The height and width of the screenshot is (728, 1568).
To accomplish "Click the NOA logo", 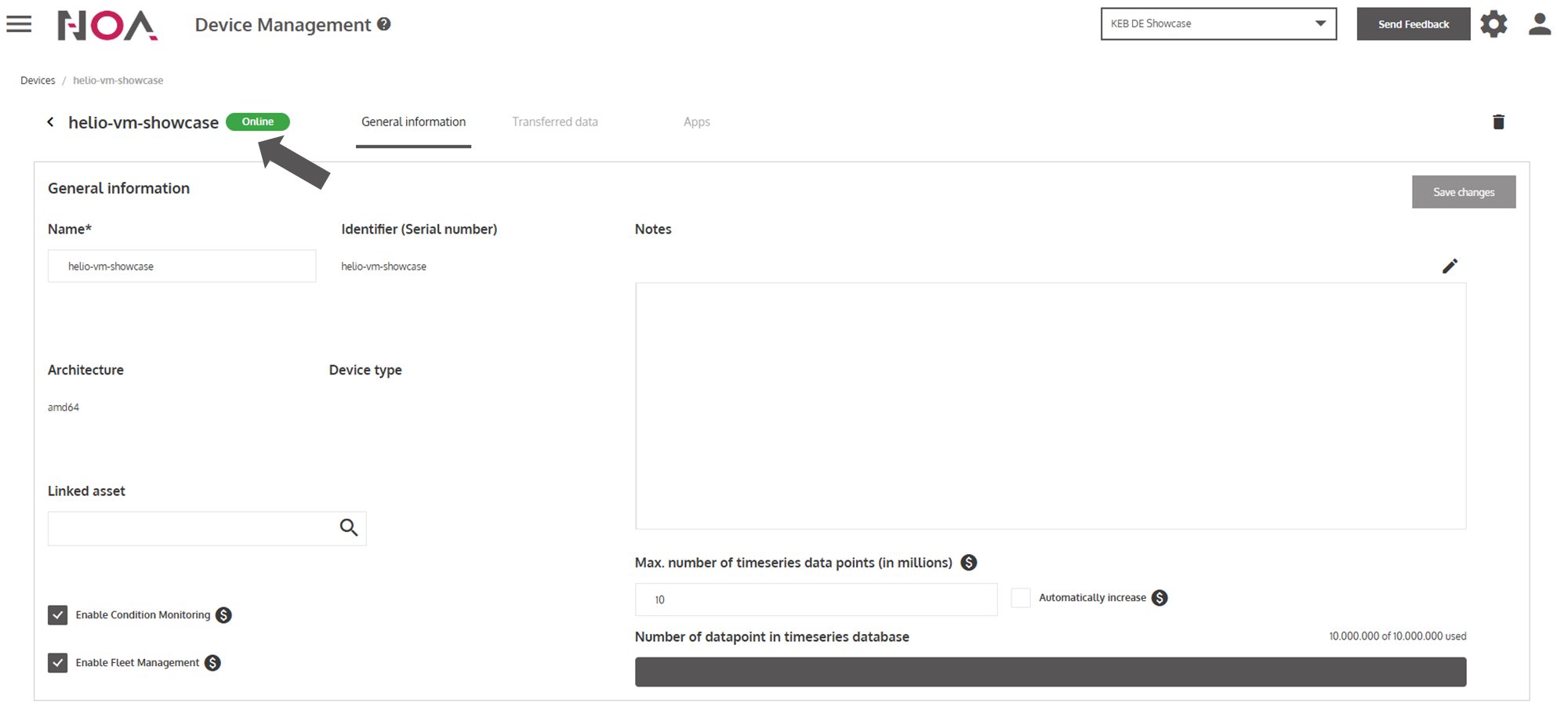I will point(107,25).
